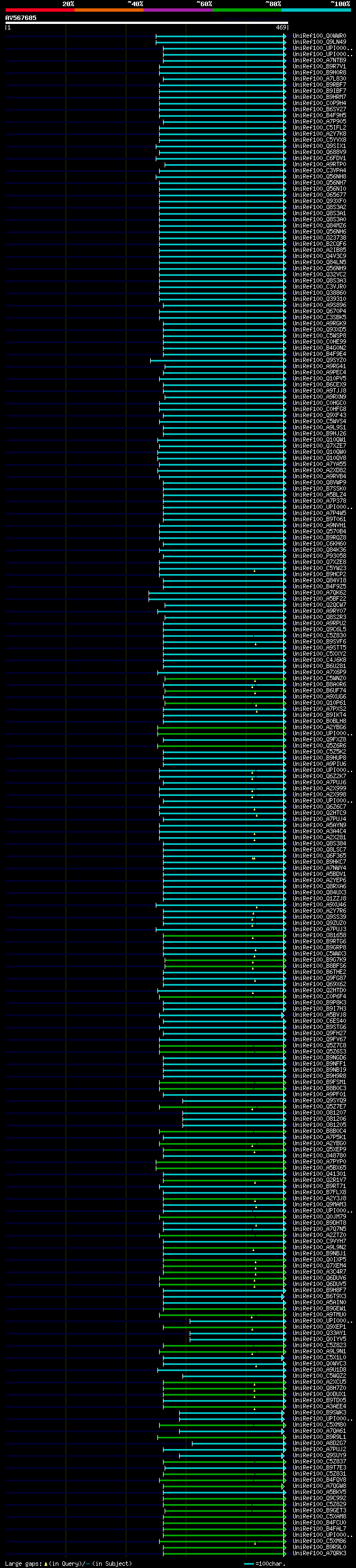Viewport: 356px width, 1568px height.
Task: Click the green alignment bar for UniRef100_A2YBG6
Action: (221, 727)
